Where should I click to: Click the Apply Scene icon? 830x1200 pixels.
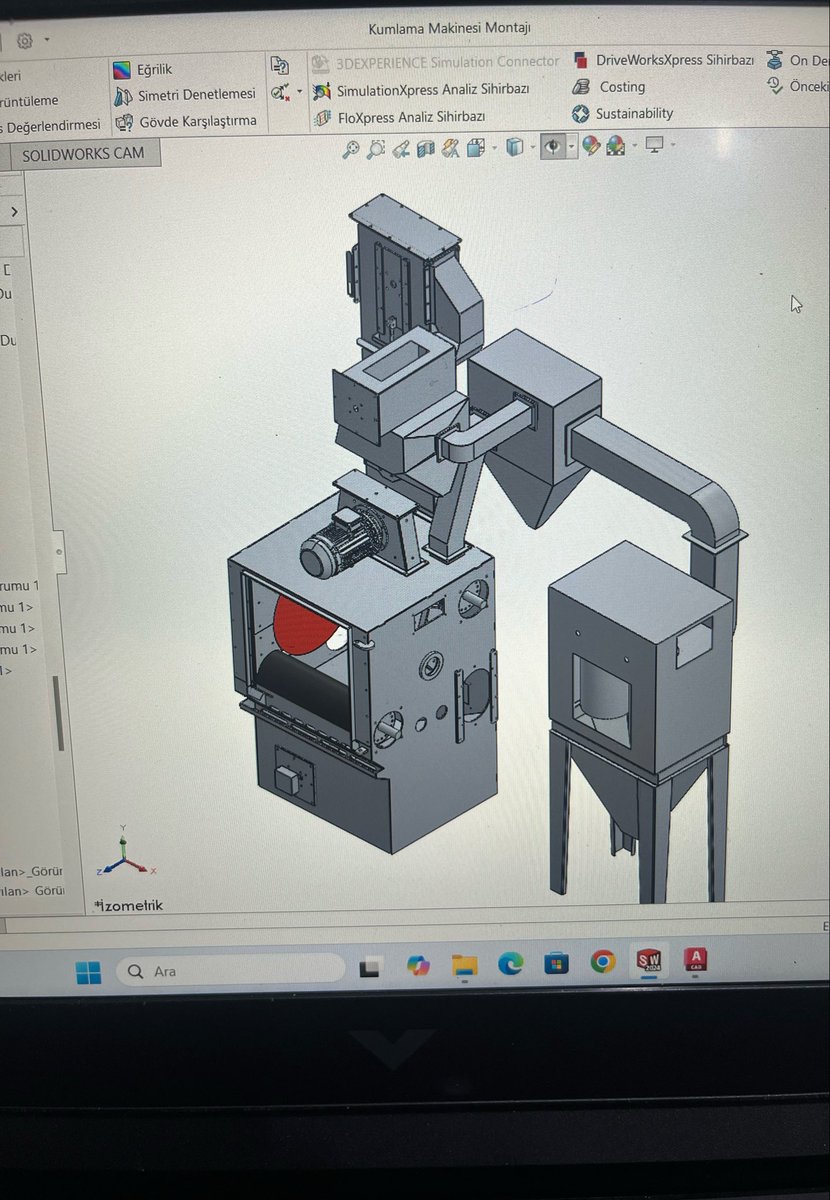[616, 147]
